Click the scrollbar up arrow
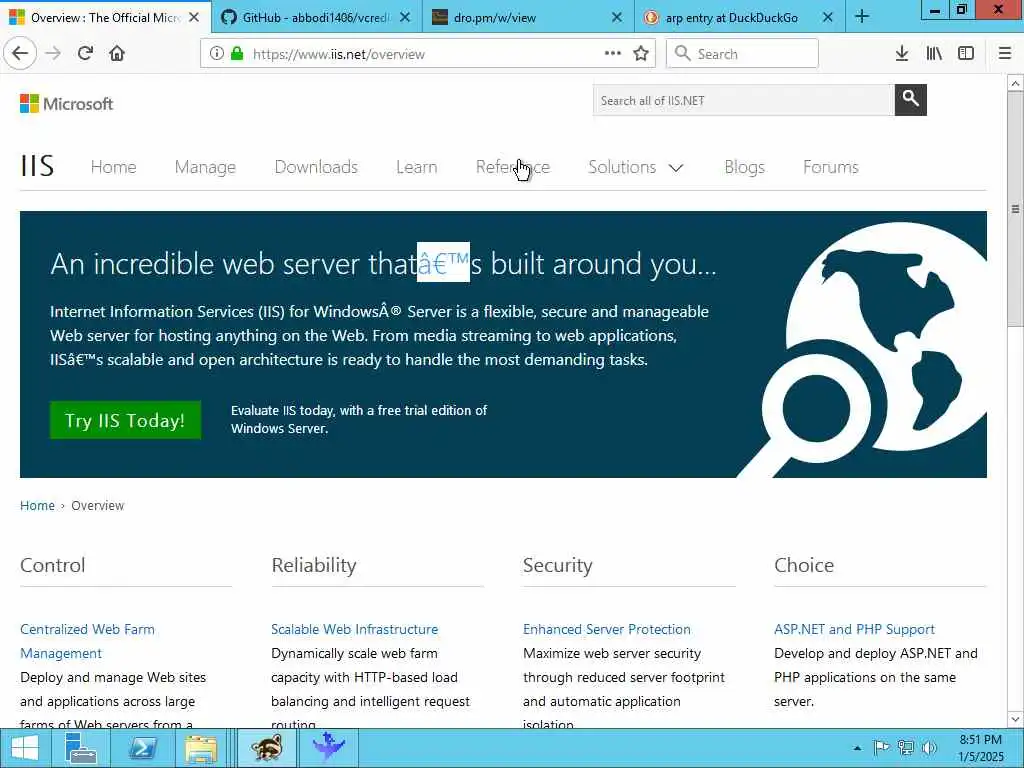 pyautogui.click(x=1016, y=84)
